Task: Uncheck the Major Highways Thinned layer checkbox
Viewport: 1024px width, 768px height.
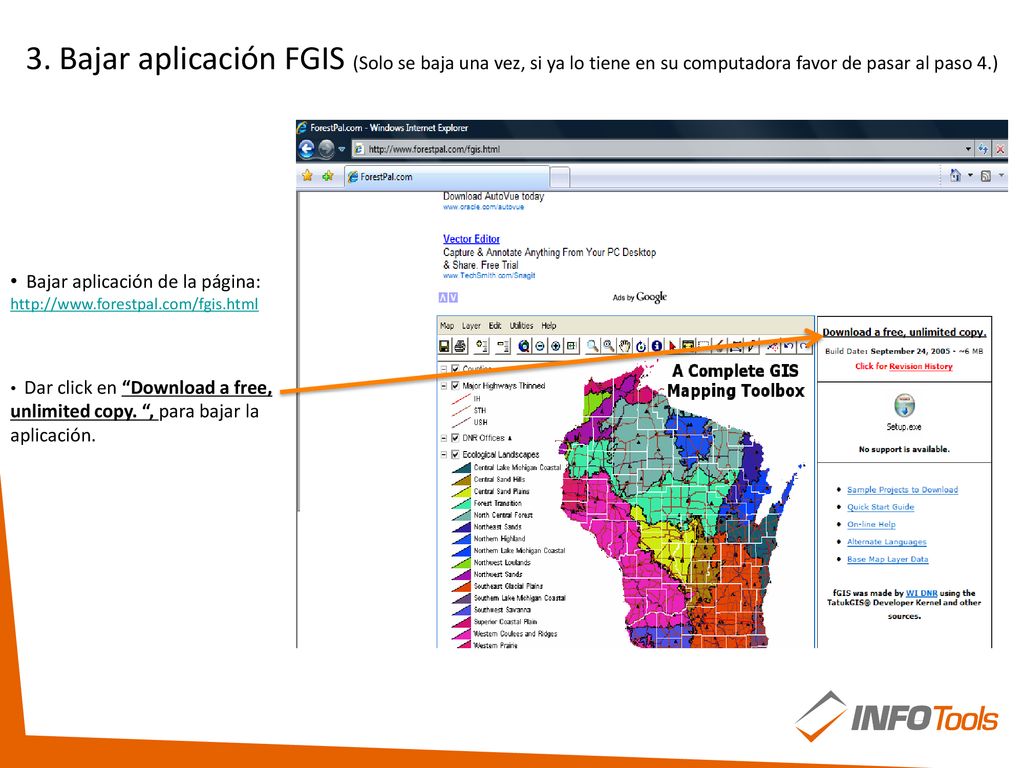Action: point(455,385)
